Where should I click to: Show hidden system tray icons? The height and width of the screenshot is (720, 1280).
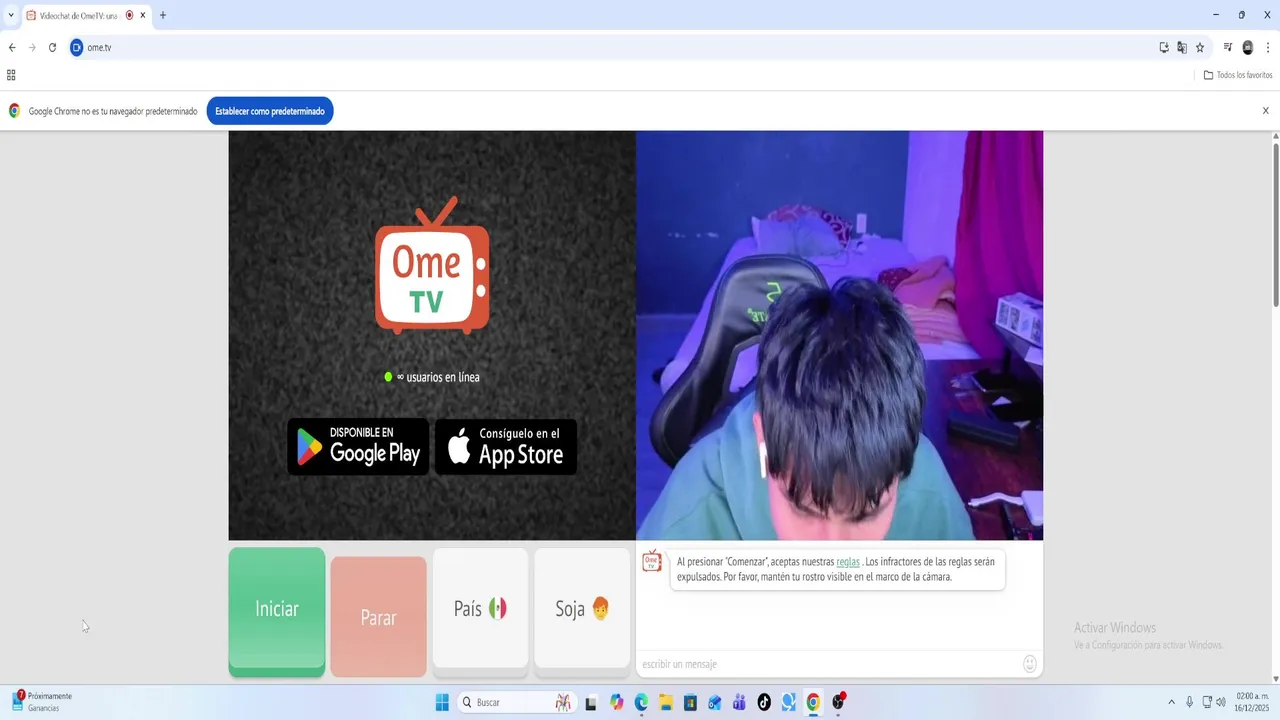coord(1171,702)
